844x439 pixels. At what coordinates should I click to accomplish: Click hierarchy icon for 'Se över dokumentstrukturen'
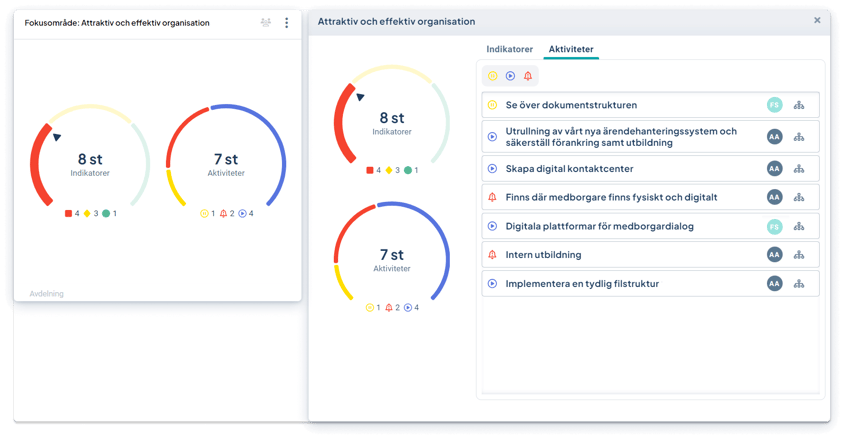[799, 105]
